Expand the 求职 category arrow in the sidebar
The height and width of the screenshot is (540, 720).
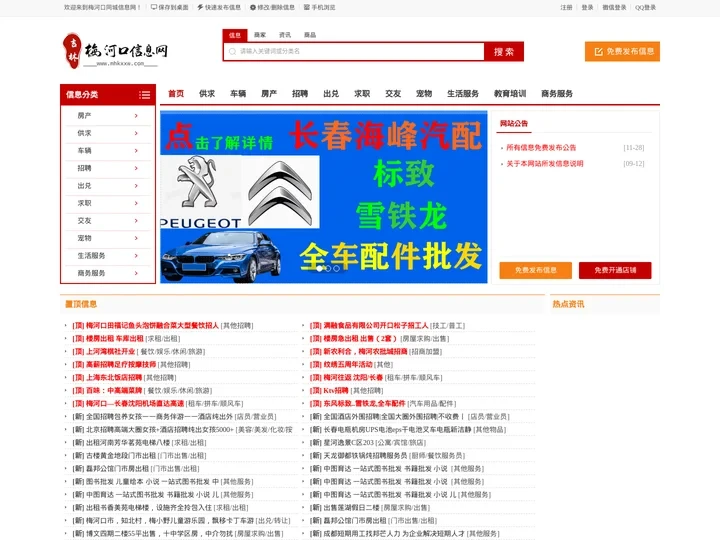(136, 203)
